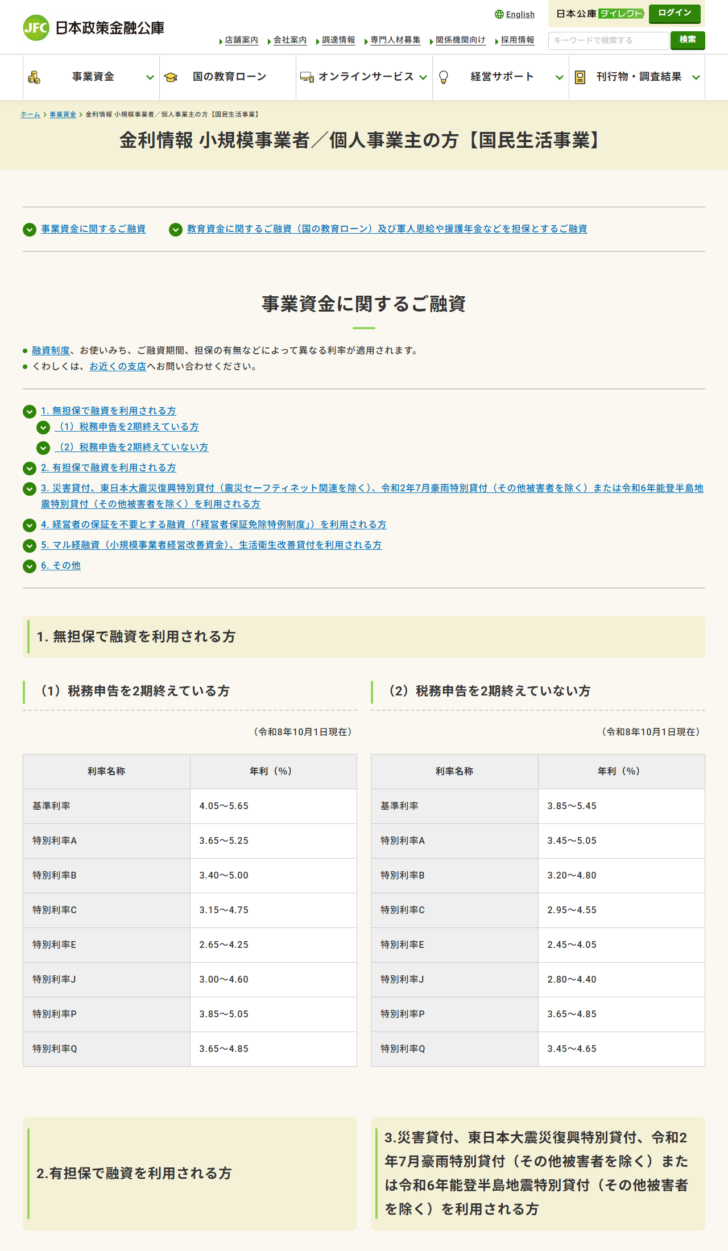The image size is (728, 1251).
Task: Click the green arrow icon before （2）税務申告を2期終えていない方
Action: click(43, 448)
